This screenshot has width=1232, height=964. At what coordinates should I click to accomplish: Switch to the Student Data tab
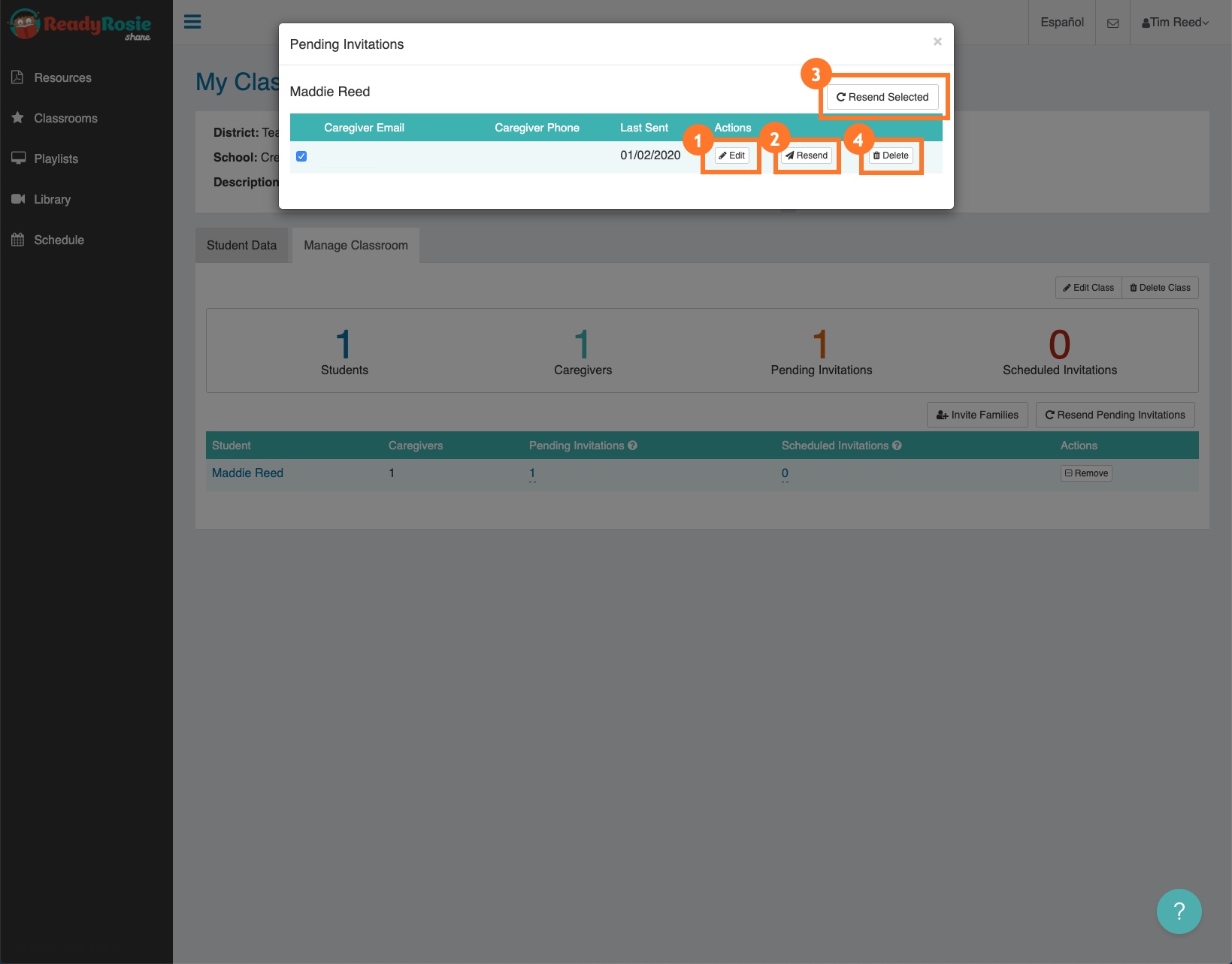(242, 245)
